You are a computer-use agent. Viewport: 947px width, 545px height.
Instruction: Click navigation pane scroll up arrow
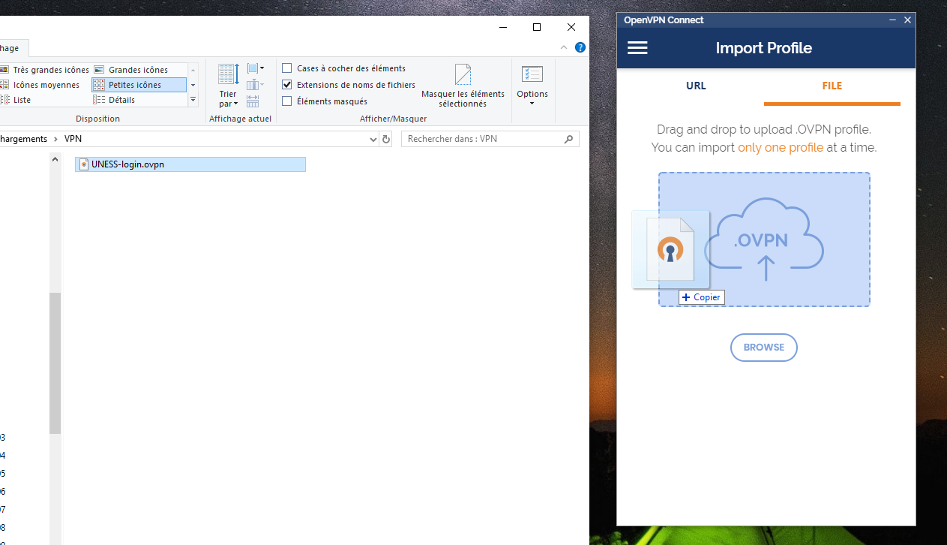point(55,160)
